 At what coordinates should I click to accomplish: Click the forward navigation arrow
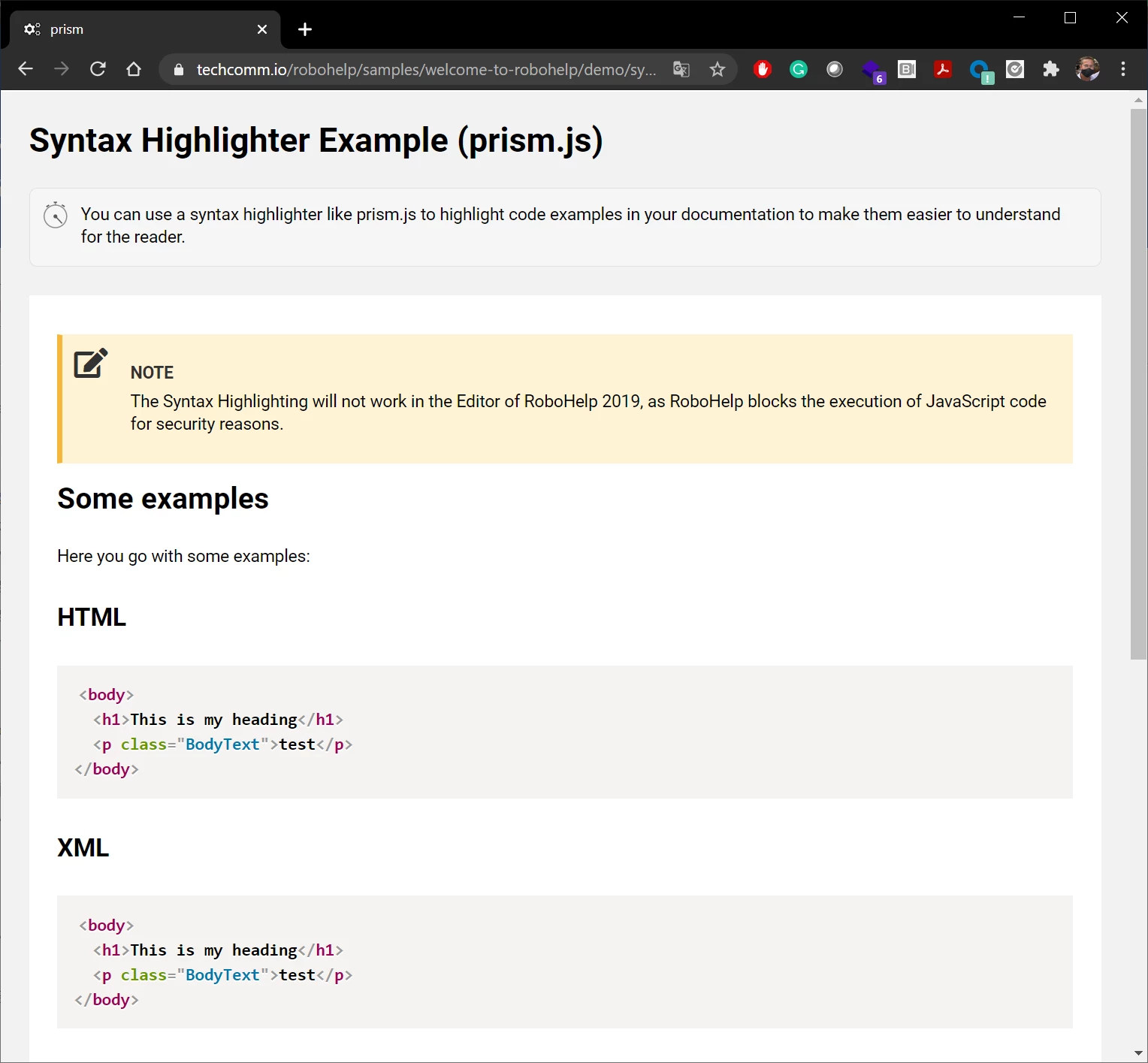pos(62,69)
